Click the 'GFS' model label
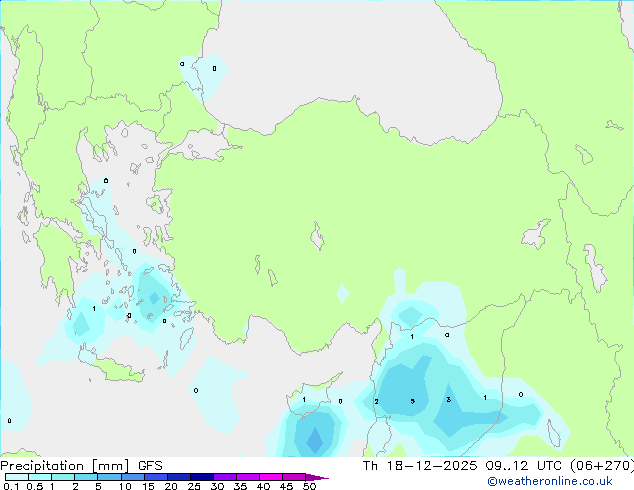 (150, 466)
